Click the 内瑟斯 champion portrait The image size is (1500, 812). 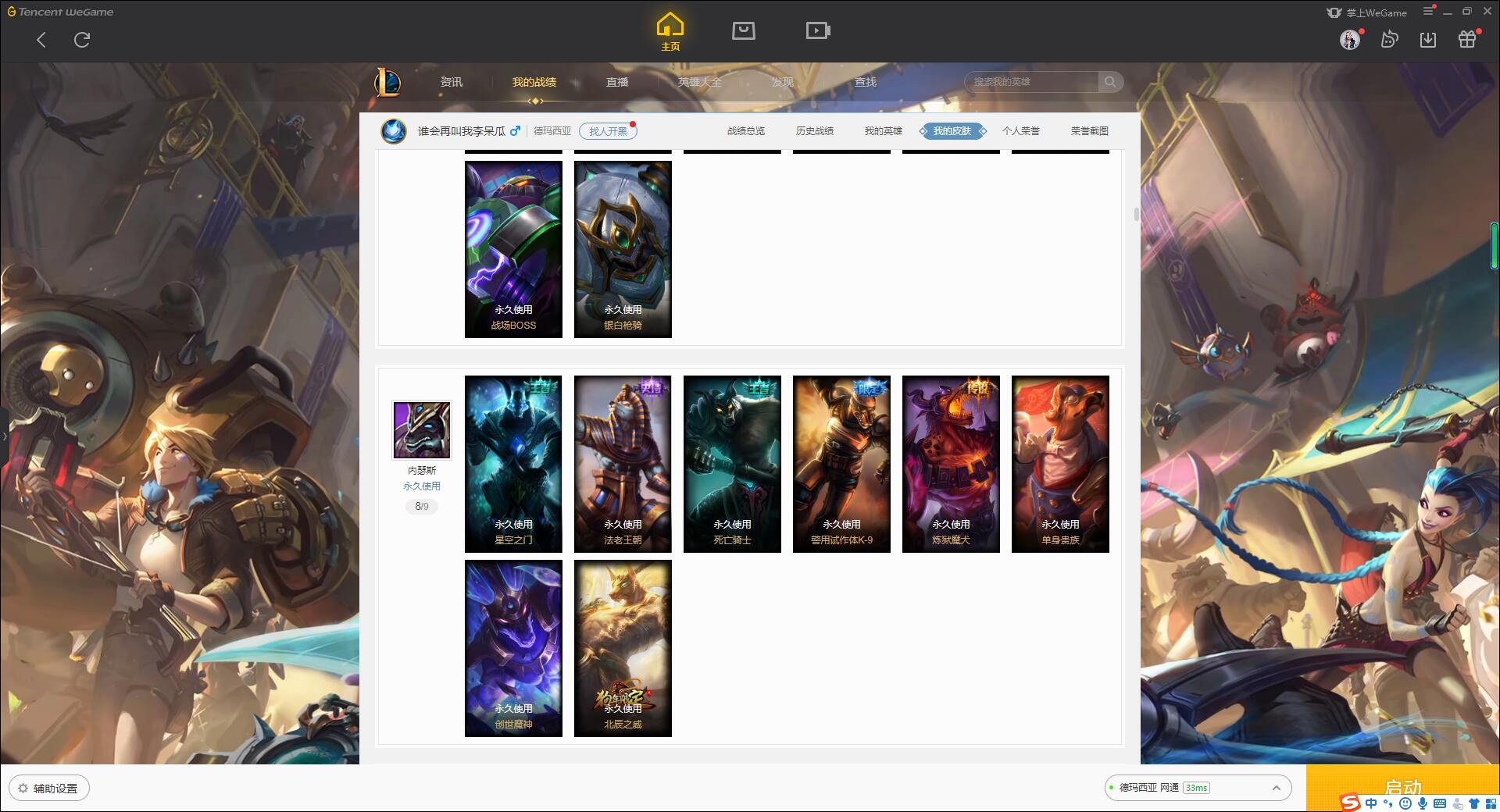422,430
